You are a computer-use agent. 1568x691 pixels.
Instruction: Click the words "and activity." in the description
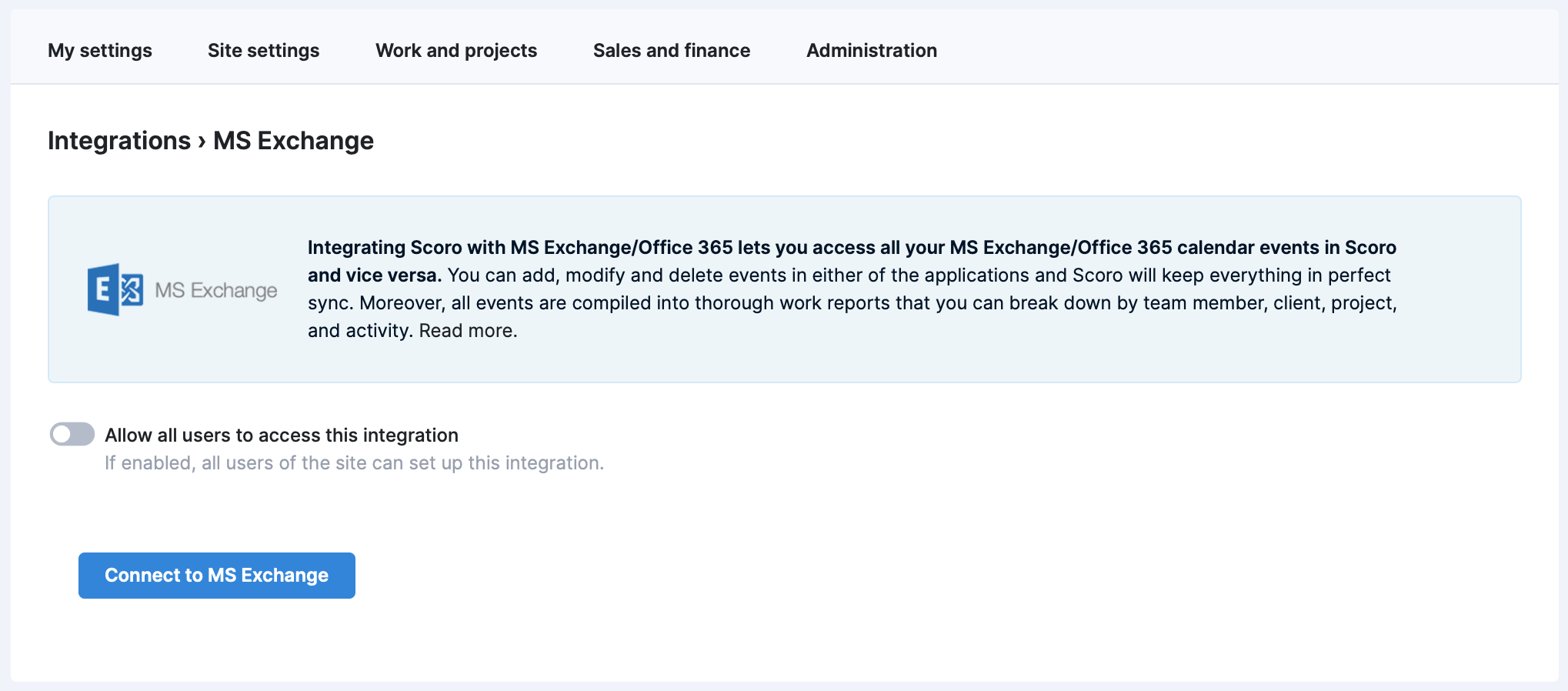click(360, 331)
